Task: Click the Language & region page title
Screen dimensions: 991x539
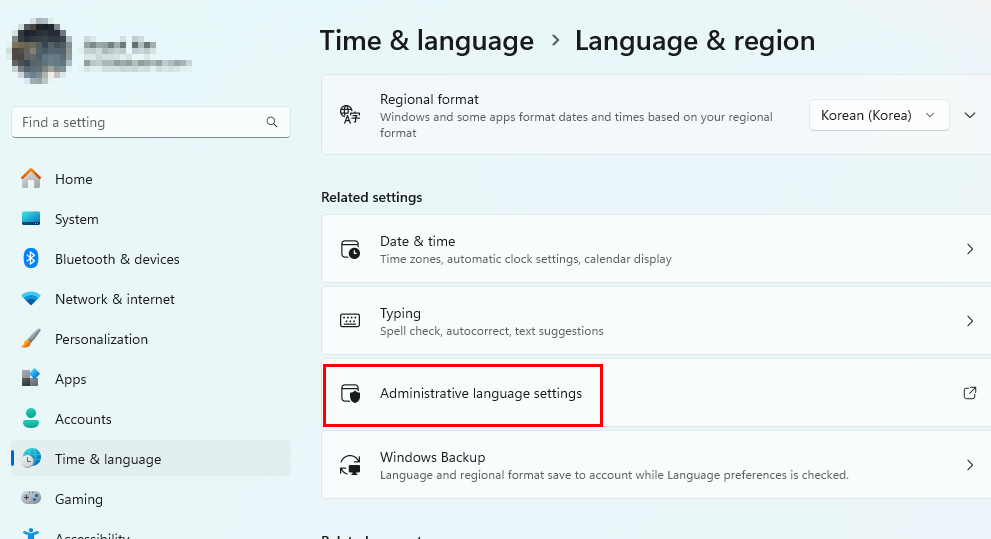Action: point(695,41)
